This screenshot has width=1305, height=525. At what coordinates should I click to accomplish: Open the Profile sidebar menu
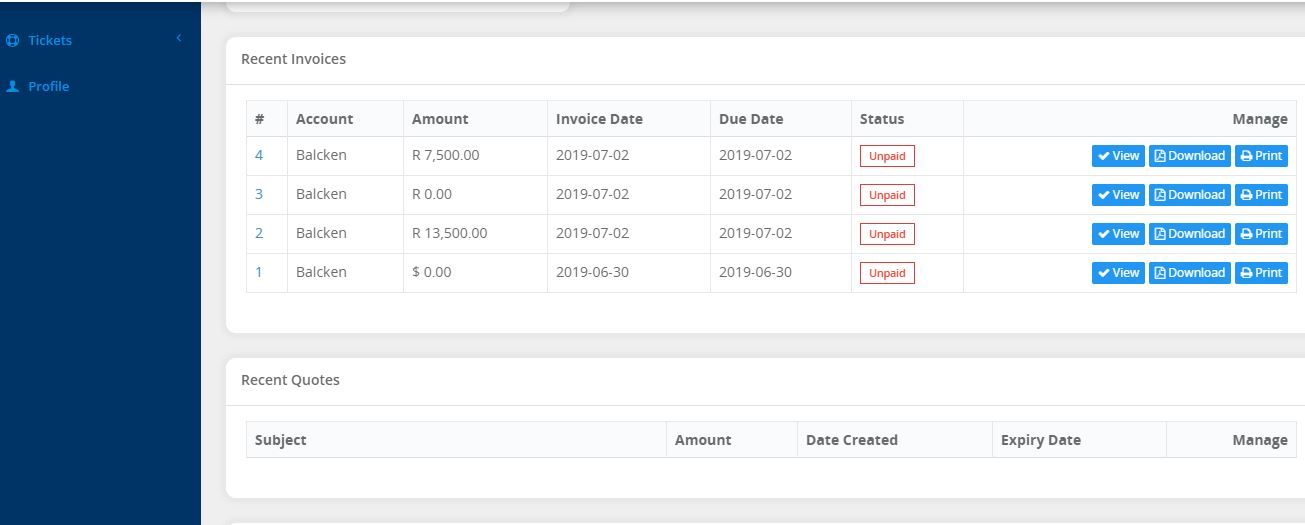[48, 87]
